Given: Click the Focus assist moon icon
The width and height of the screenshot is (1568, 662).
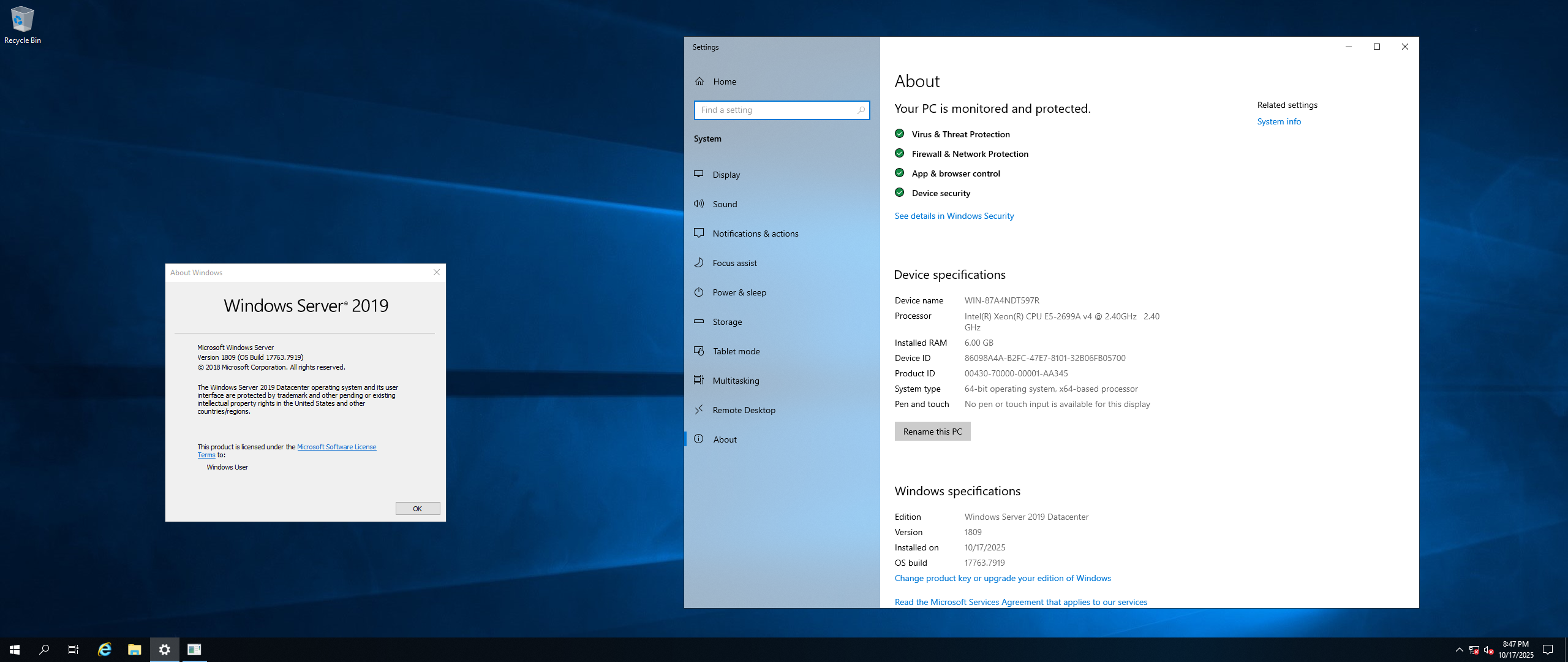Looking at the screenshot, I should click(x=698, y=263).
